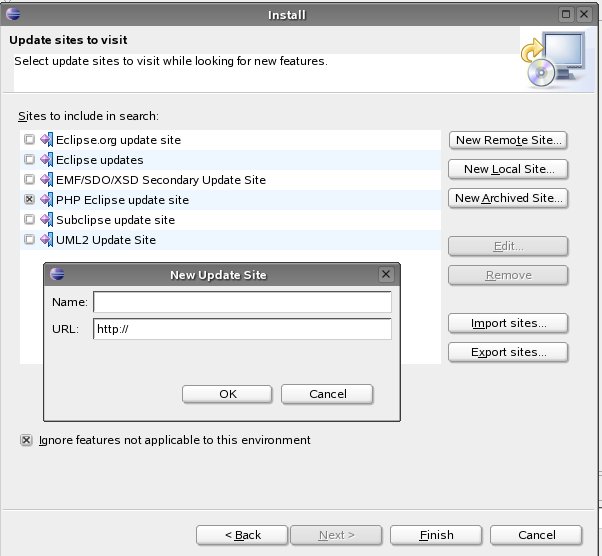This screenshot has height=556, width=602.
Task: Open the New Remote Site dialog
Action: pyautogui.click(x=508, y=140)
